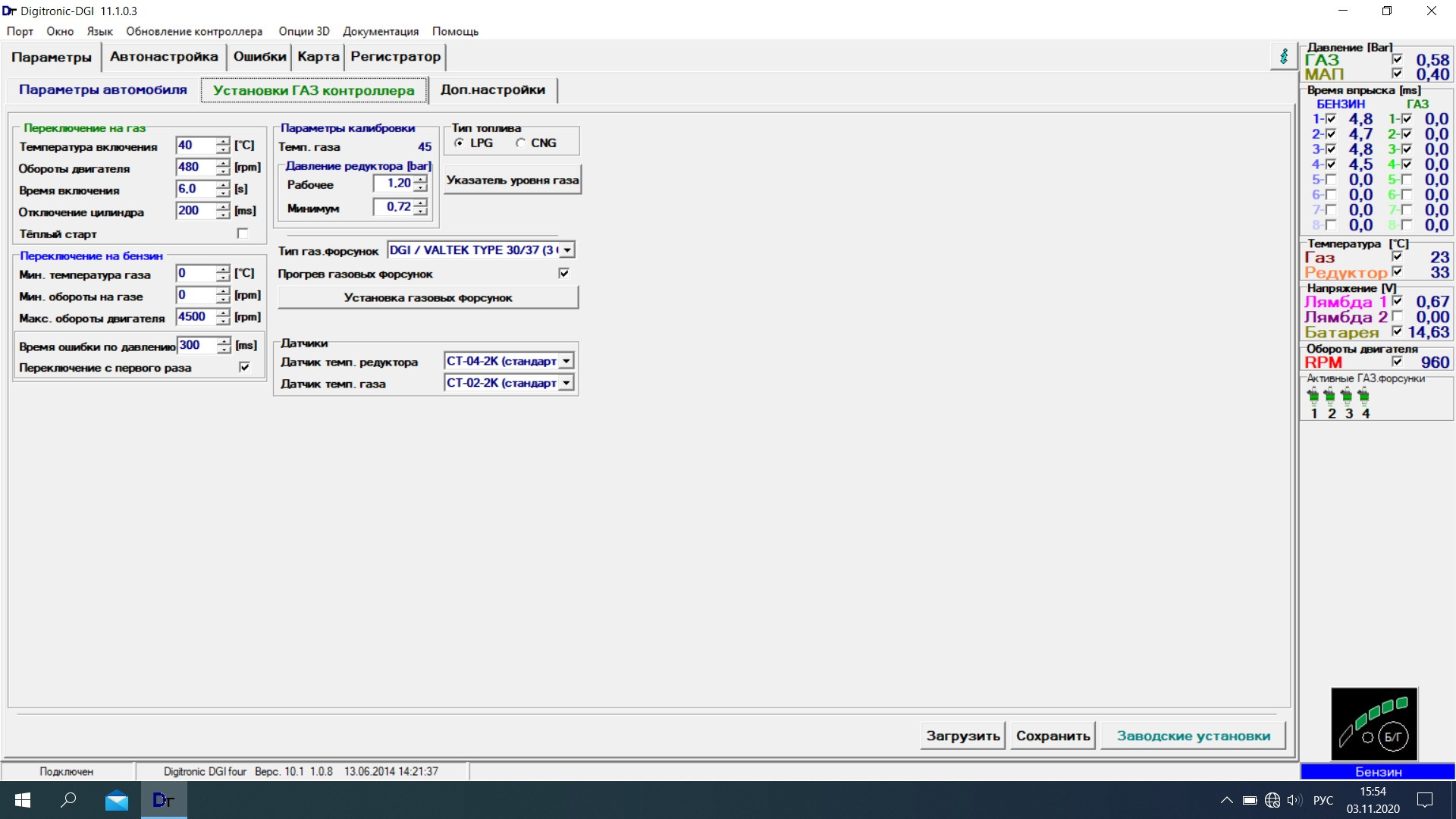Image resolution: width=1456 pixels, height=819 pixels.
Task: Click active gas injector icon 3
Action: tap(1347, 396)
